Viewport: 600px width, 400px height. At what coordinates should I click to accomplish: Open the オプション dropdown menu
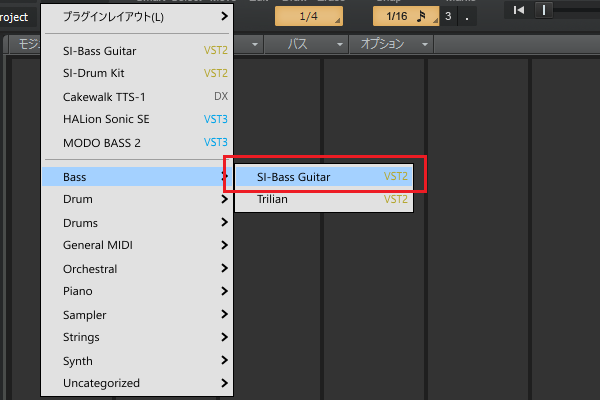[392, 44]
